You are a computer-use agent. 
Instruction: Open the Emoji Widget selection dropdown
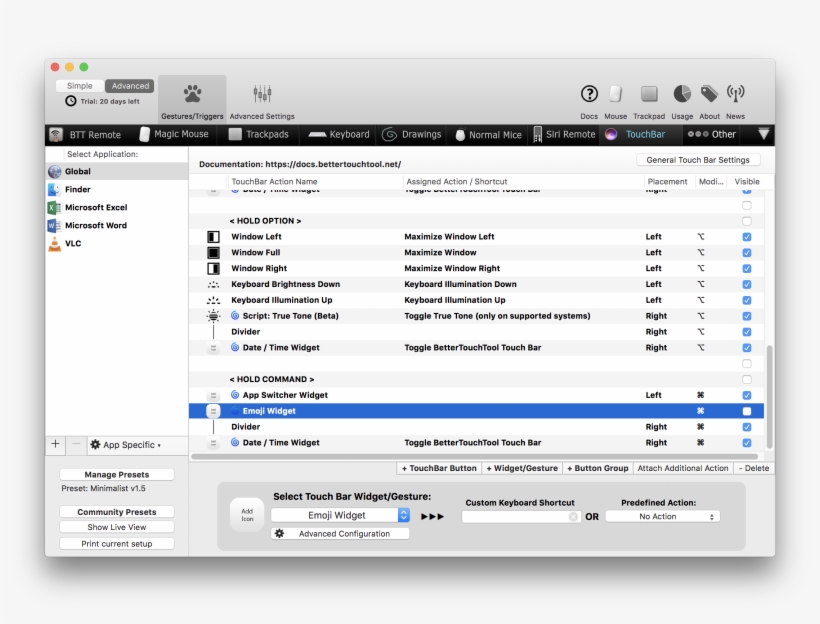[340, 516]
